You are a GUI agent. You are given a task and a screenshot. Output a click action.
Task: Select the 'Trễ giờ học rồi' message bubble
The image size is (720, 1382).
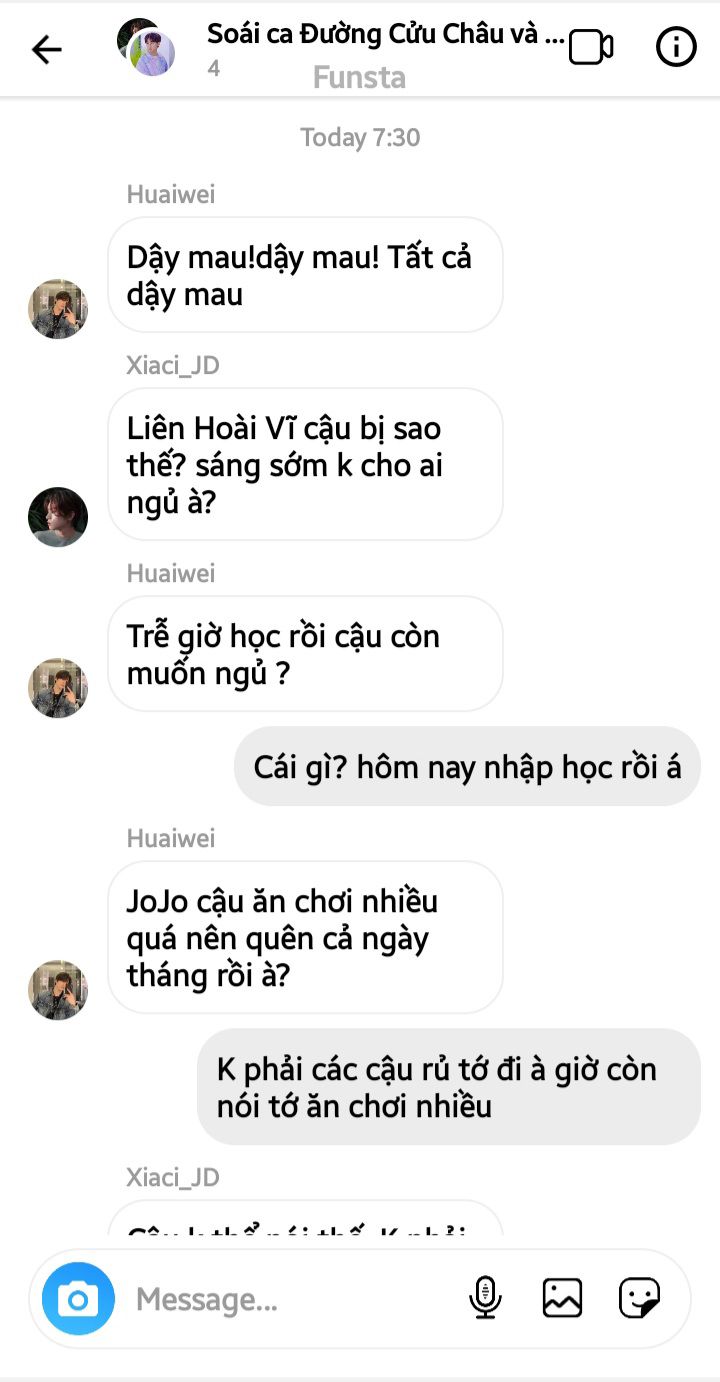pyautogui.click(x=305, y=654)
